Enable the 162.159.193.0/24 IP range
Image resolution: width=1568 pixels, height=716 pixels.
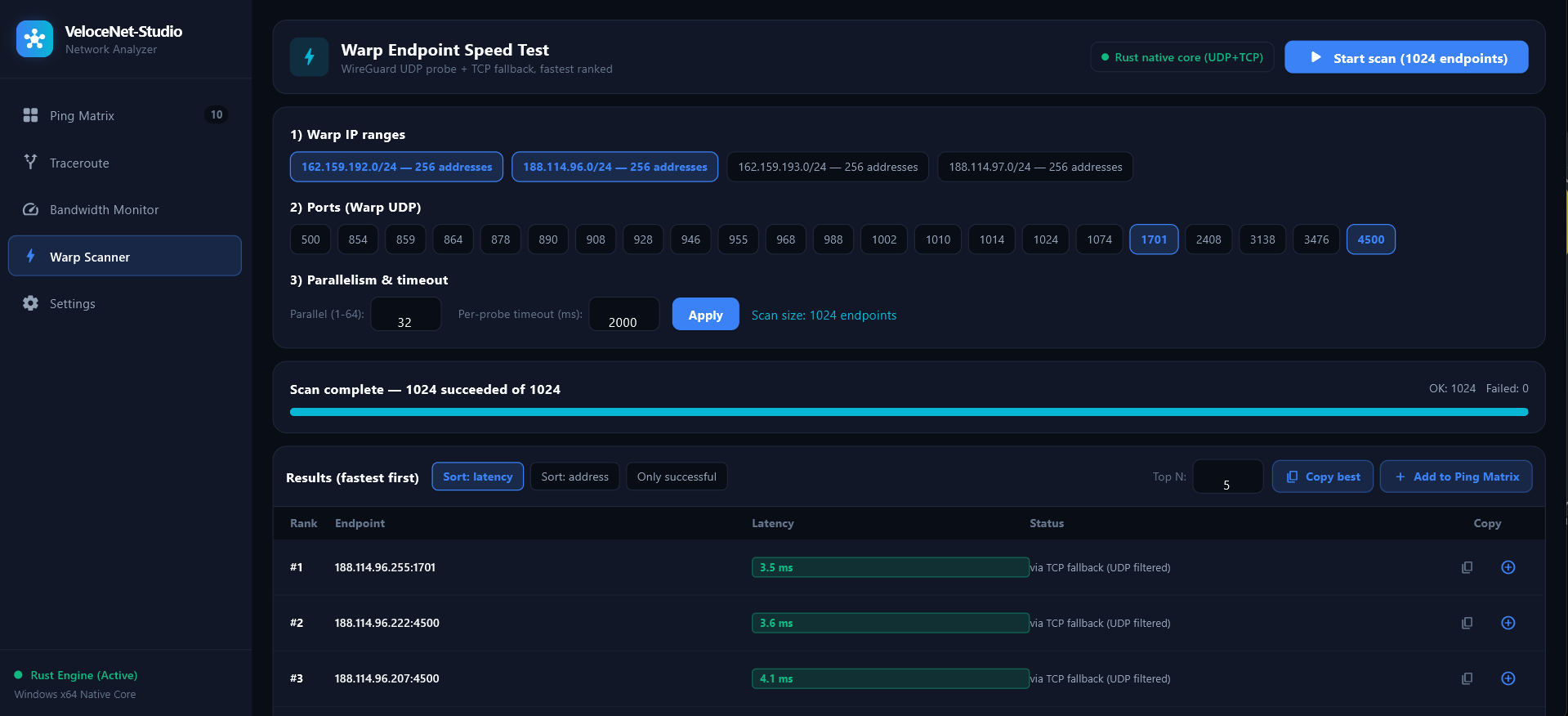pos(828,167)
